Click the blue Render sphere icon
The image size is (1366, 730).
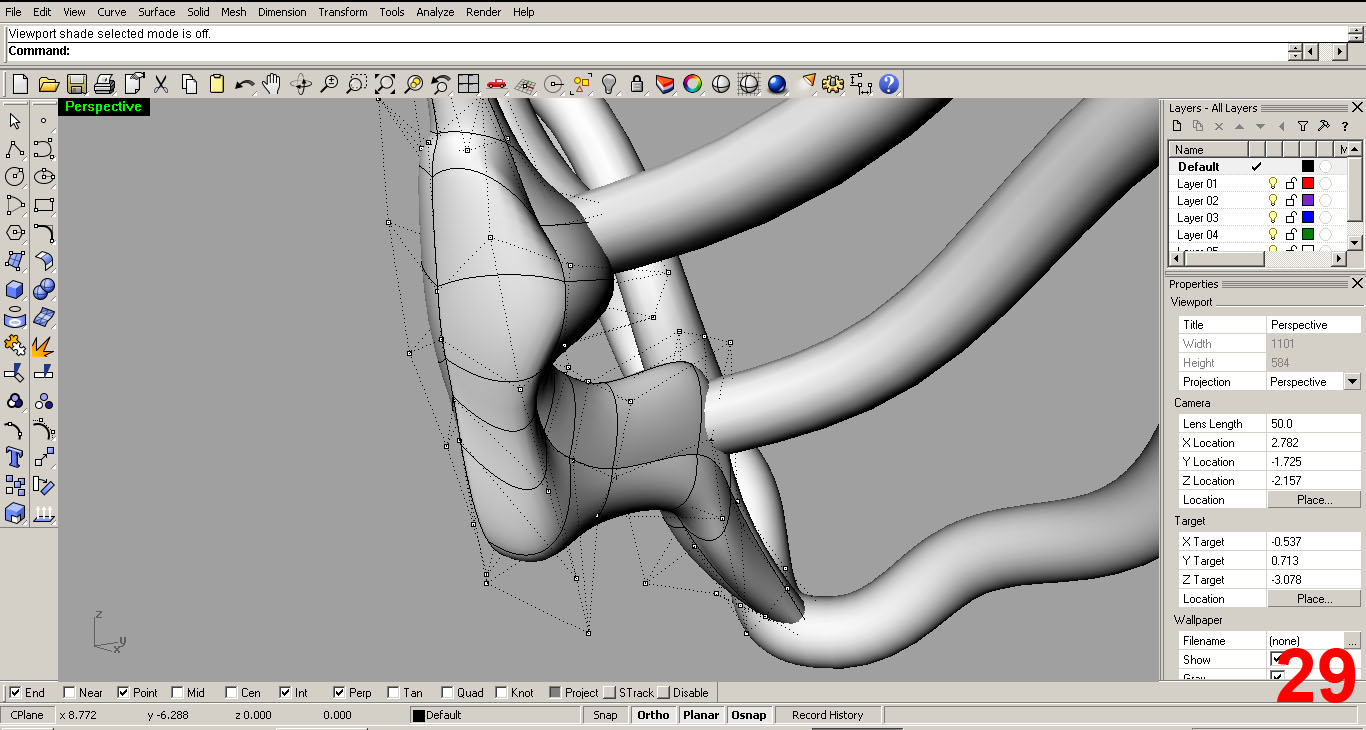[x=777, y=84]
